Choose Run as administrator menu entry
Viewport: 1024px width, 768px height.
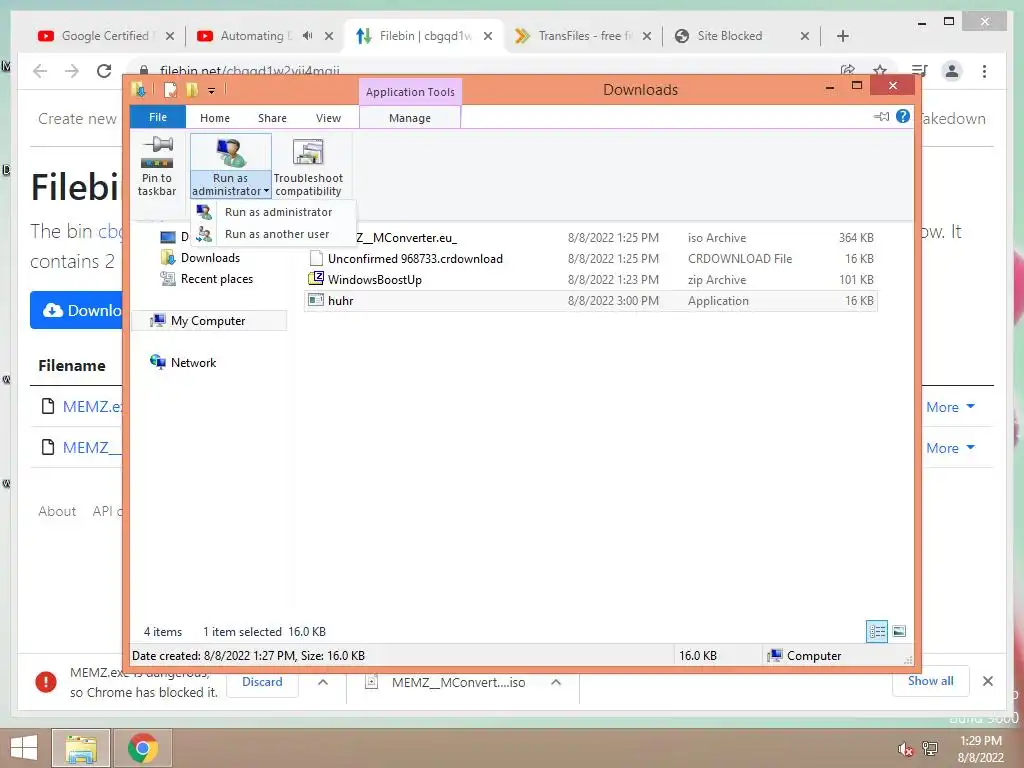pyautogui.click(x=278, y=212)
